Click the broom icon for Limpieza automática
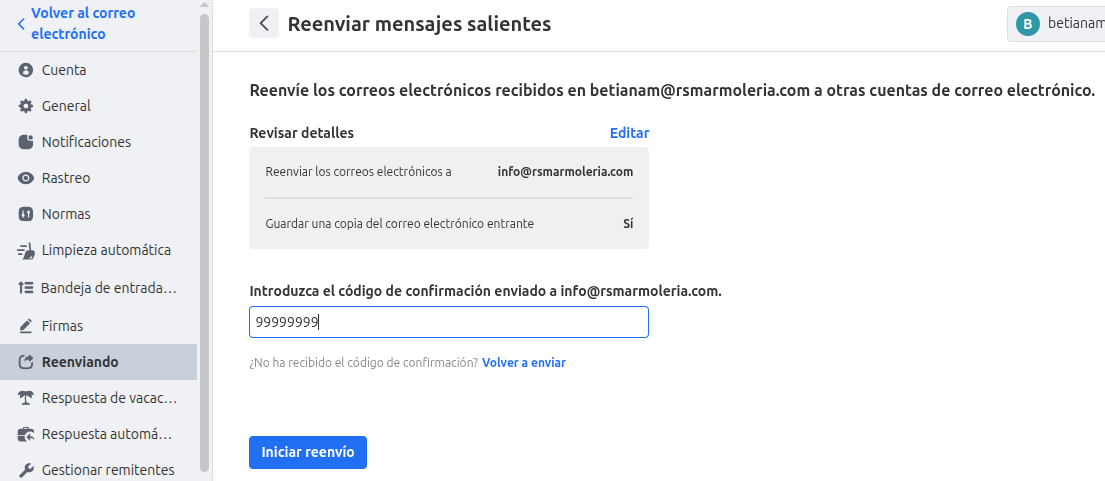Viewport: 1105px width, 481px height. click(x=27, y=250)
